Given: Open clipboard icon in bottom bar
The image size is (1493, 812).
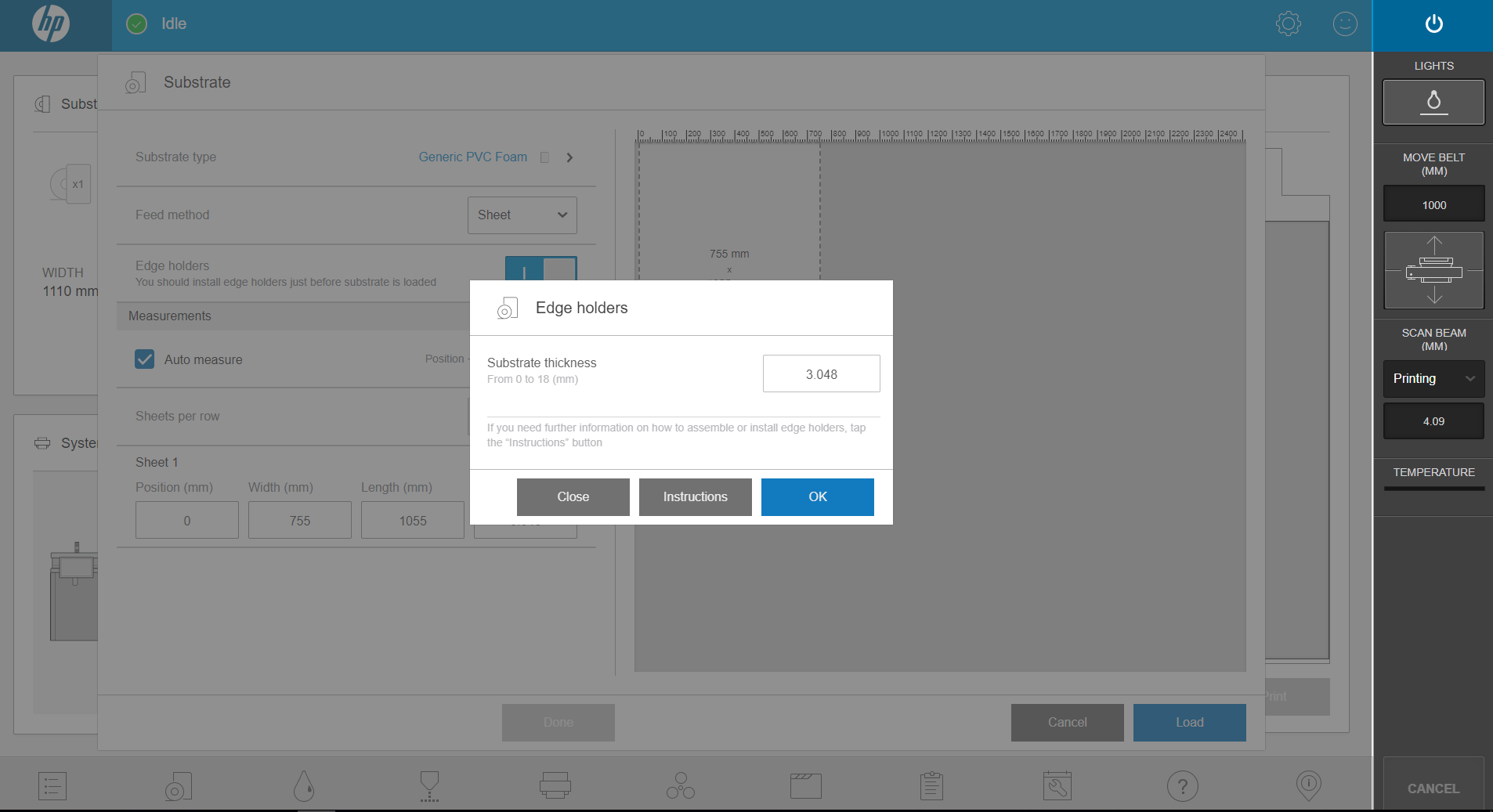Looking at the screenshot, I should 931,785.
